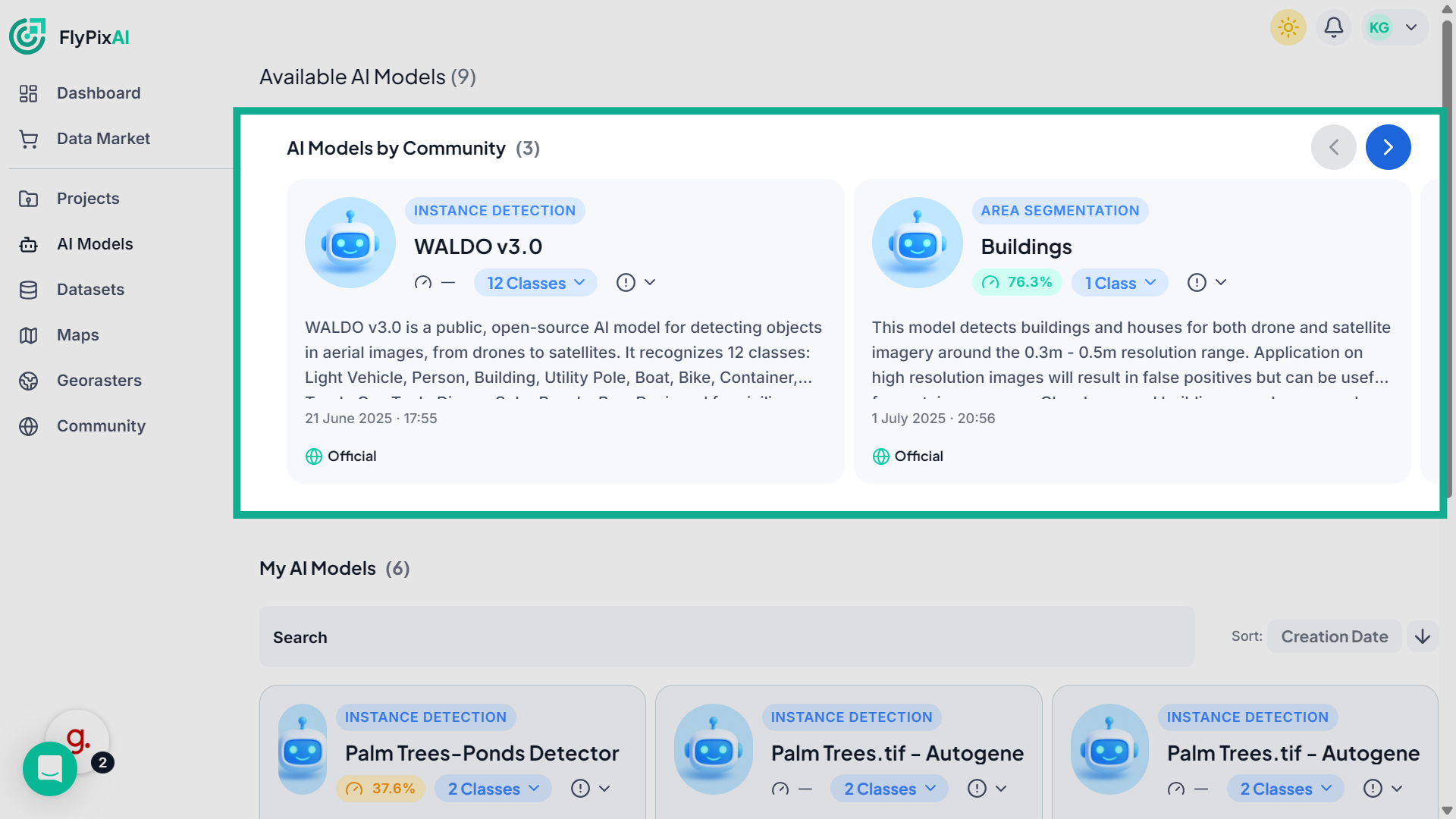Click Palm Trees-Ponds Detector info icon
Viewport: 1456px width, 819px height.
pos(580,789)
